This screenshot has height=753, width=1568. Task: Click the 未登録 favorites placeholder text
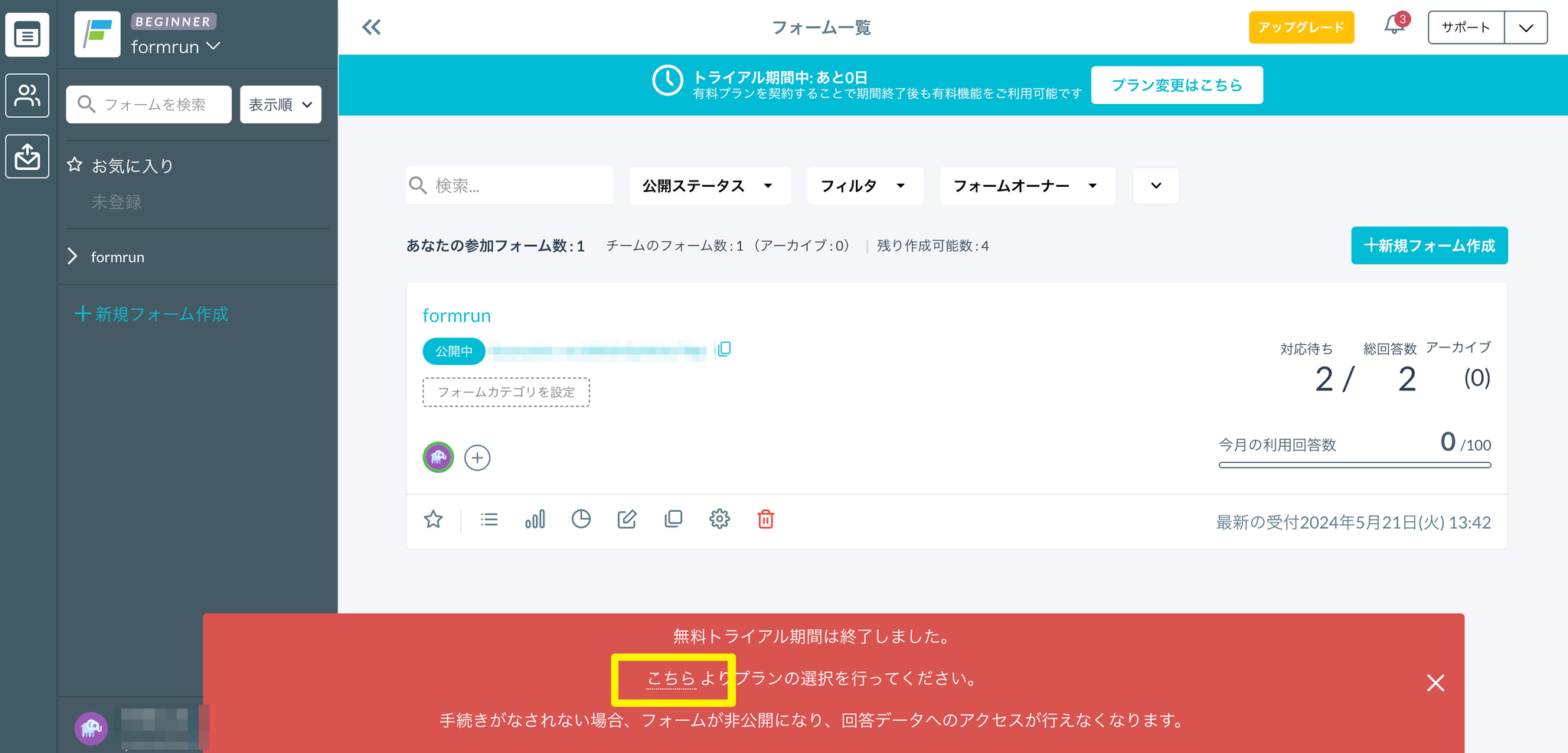pos(116,202)
